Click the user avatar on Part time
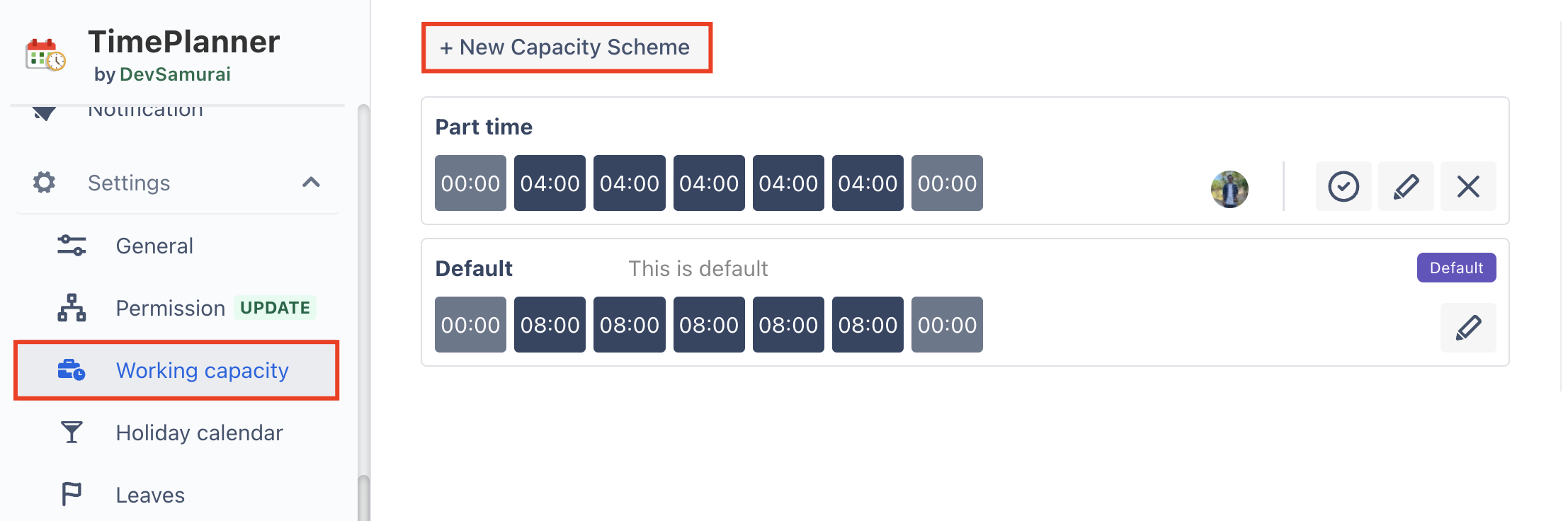1568x521 pixels. 1229,189
